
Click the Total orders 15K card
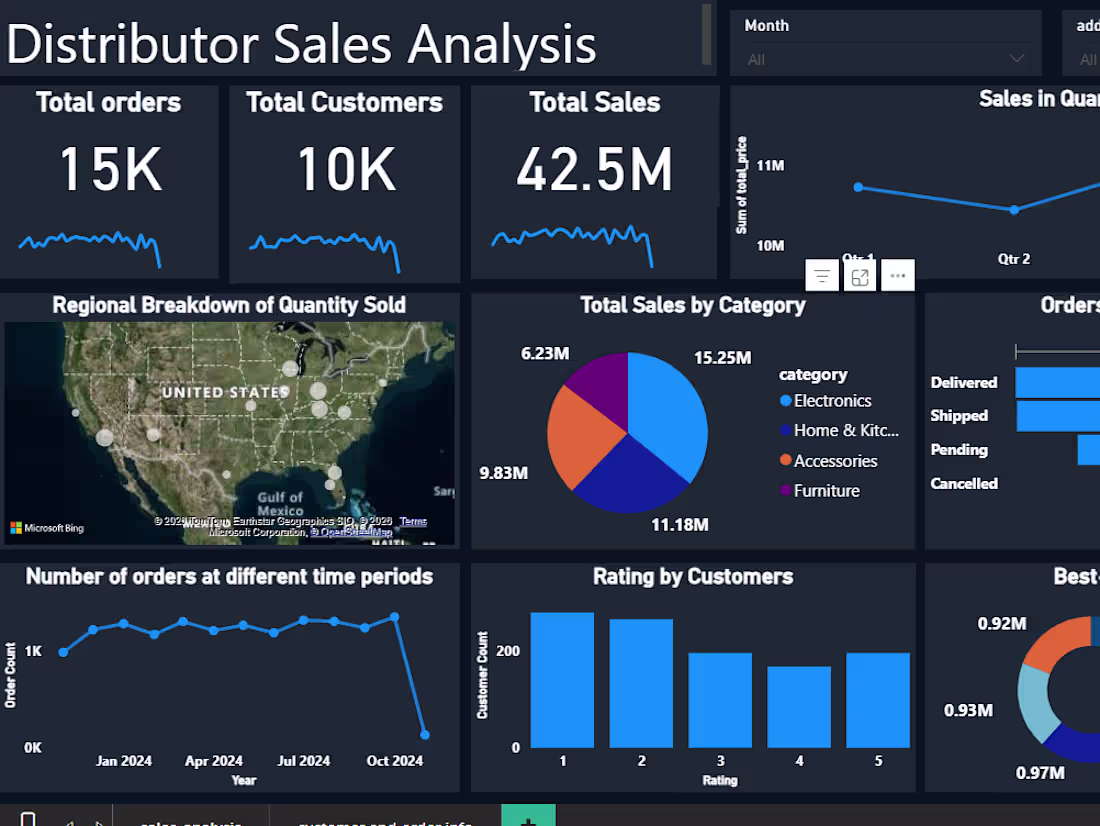tap(109, 182)
